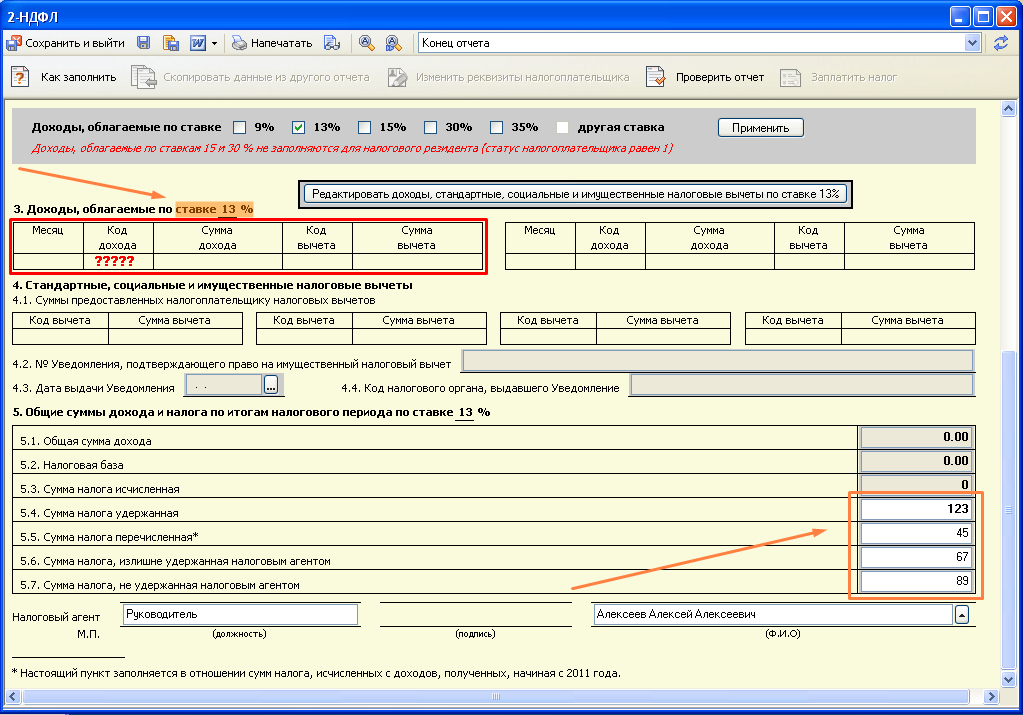Minimize the 2-НДФЛ window
Viewport: 1023px width, 715px height.
(x=960, y=17)
